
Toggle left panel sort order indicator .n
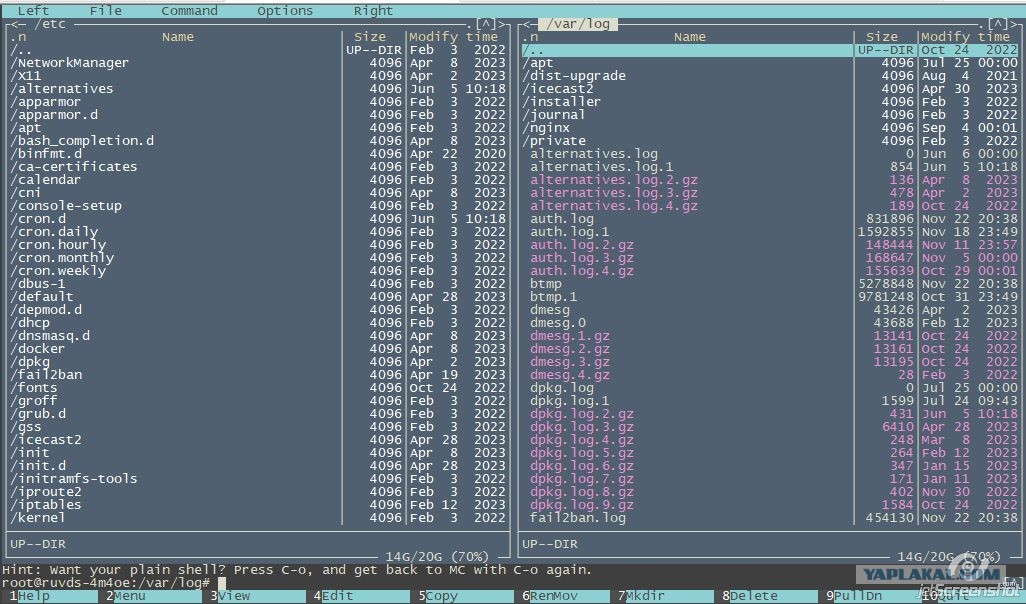tap(18, 37)
